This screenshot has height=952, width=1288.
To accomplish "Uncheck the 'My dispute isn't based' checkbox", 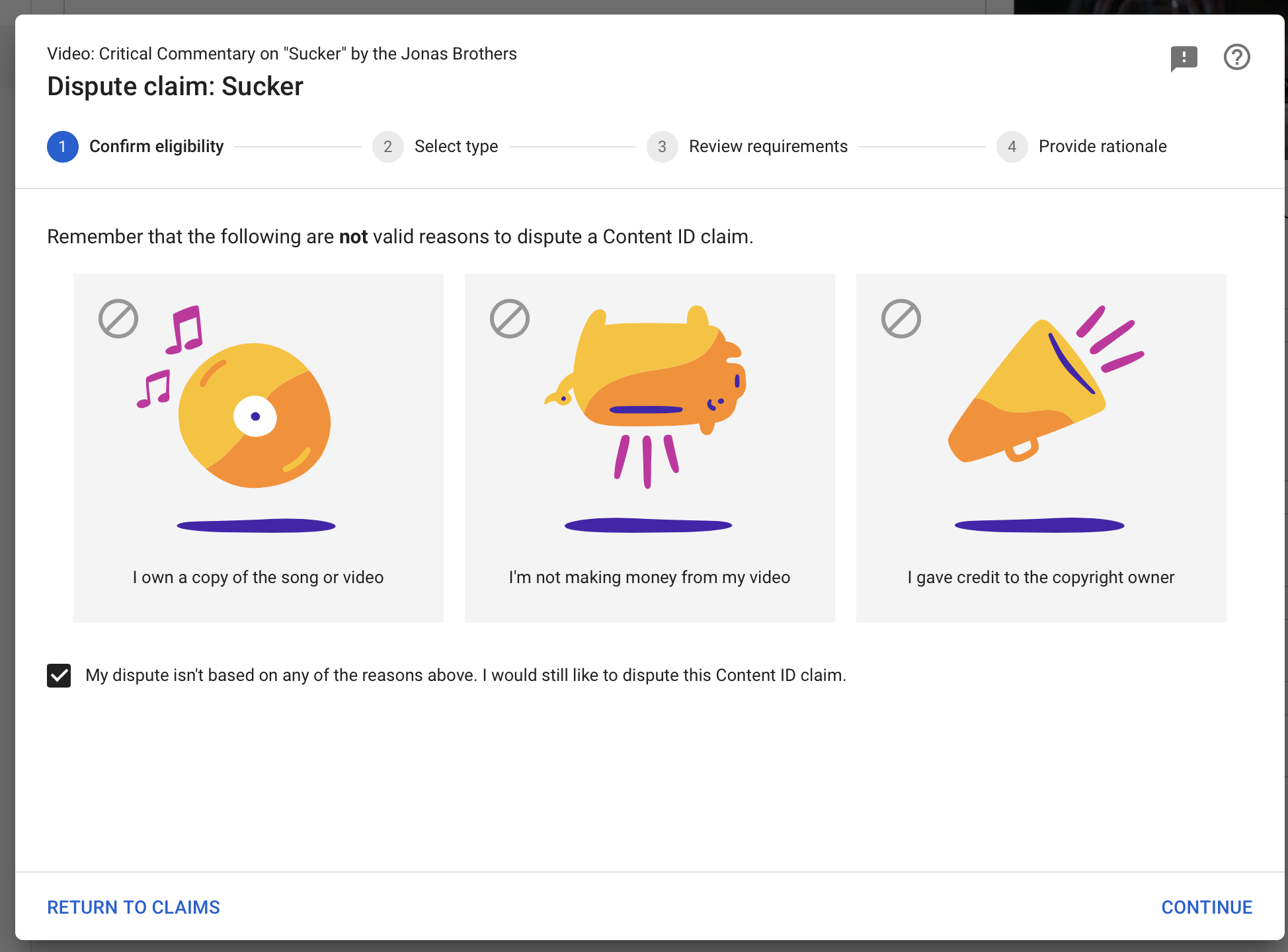I will coord(59,675).
